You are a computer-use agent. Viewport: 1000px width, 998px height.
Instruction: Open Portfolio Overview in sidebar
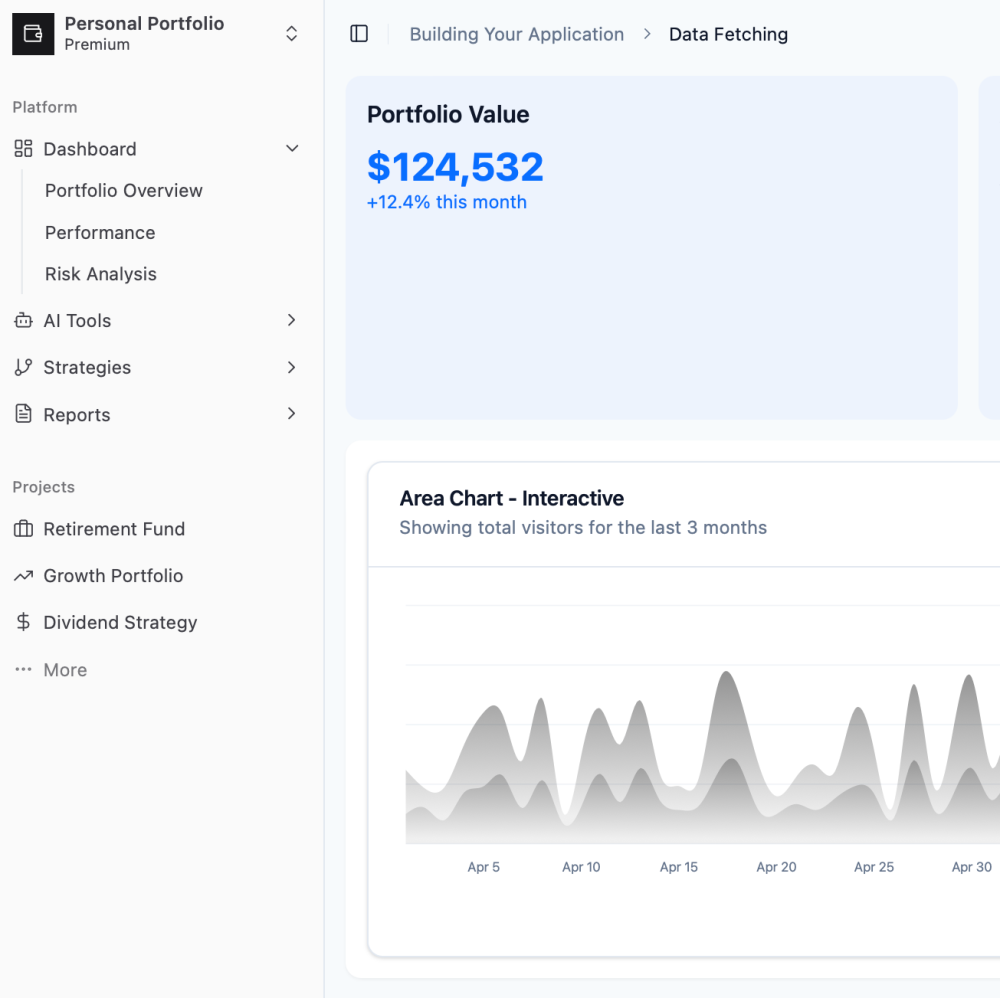[x=124, y=191]
